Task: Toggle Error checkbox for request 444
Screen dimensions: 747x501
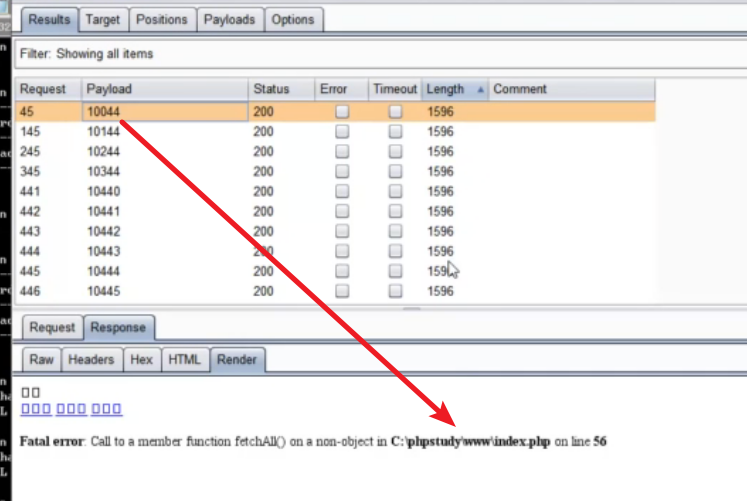Action: coord(342,251)
